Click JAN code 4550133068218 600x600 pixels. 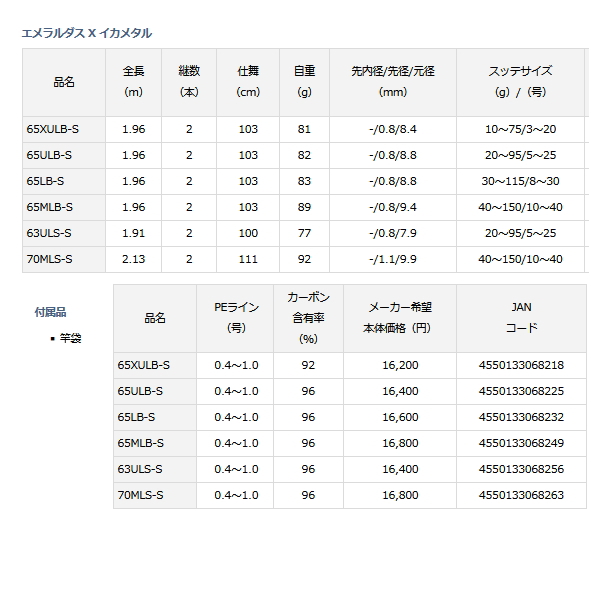pyautogui.click(x=521, y=365)
